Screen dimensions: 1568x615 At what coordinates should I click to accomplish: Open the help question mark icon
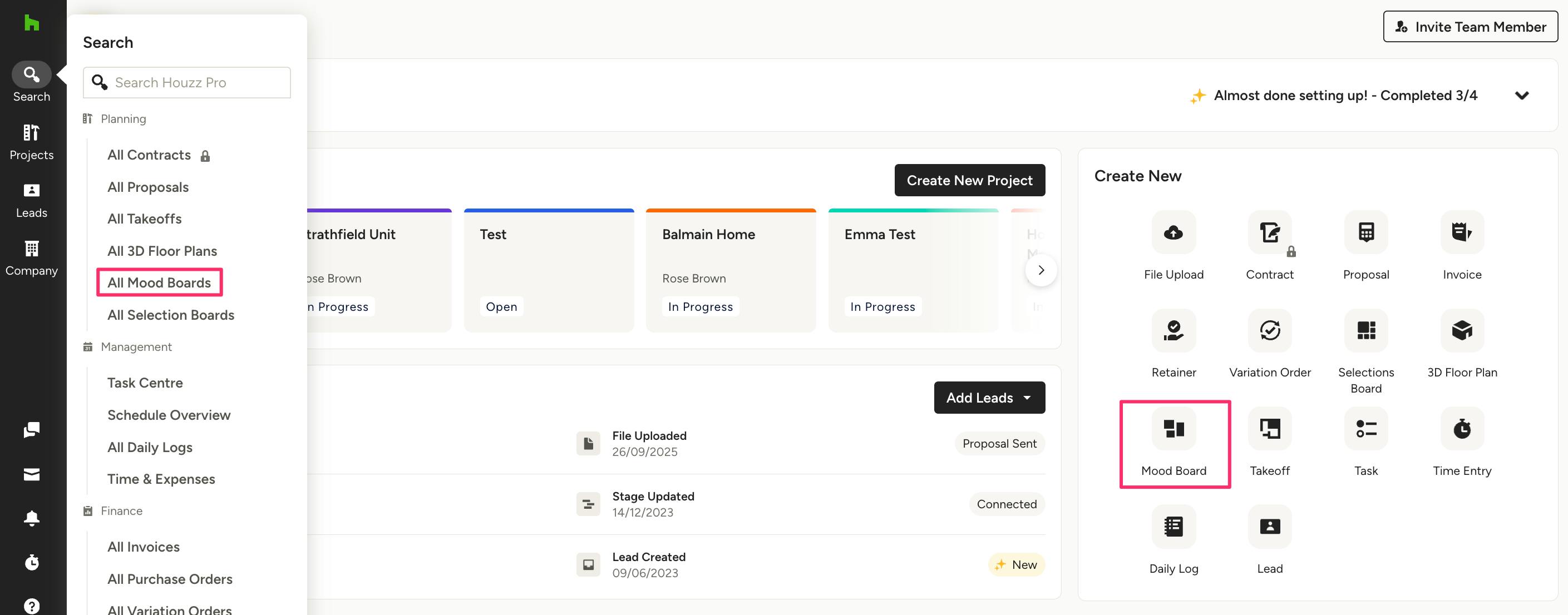(32, 605)
